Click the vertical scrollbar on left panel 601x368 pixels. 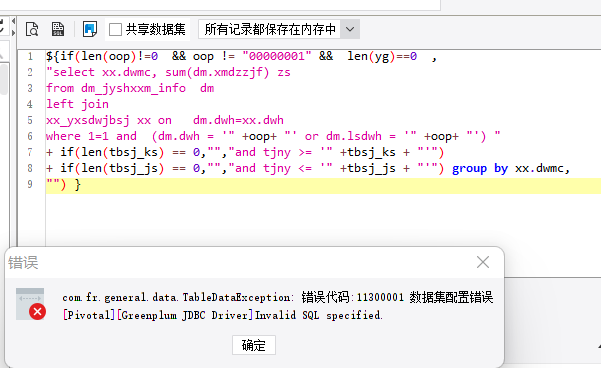pos(4,79)
